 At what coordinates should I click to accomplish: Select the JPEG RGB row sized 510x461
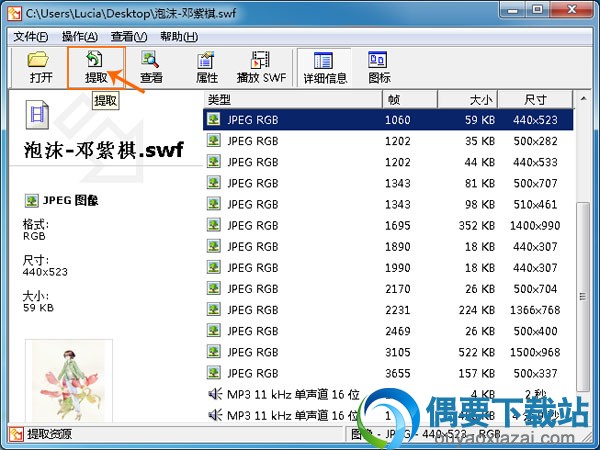[388, 204]
